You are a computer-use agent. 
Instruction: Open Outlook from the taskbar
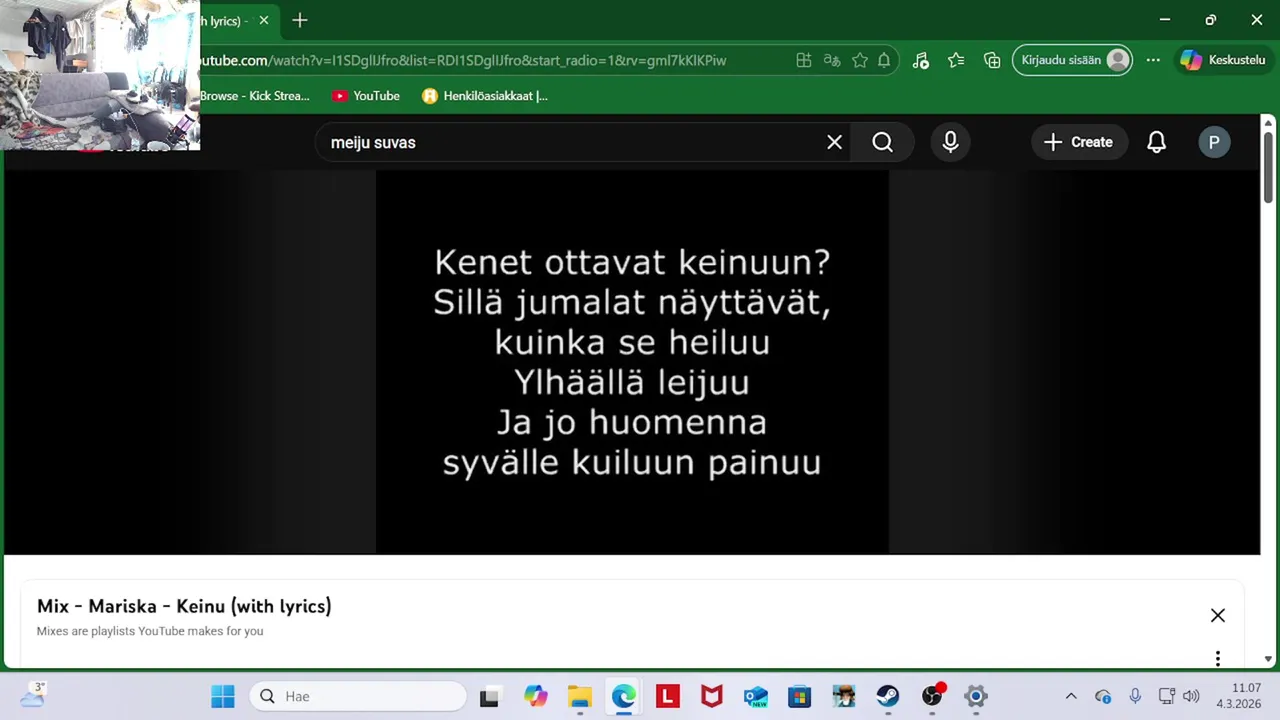(x=756, y=696)
